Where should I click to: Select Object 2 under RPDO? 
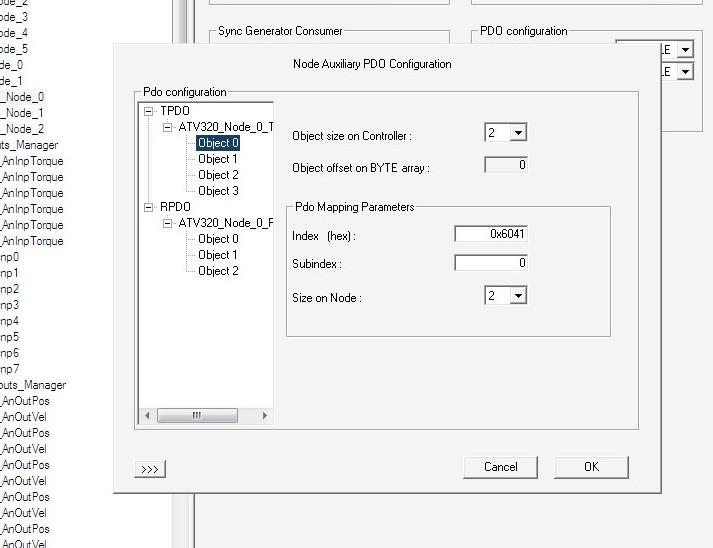tap(218, 271)
